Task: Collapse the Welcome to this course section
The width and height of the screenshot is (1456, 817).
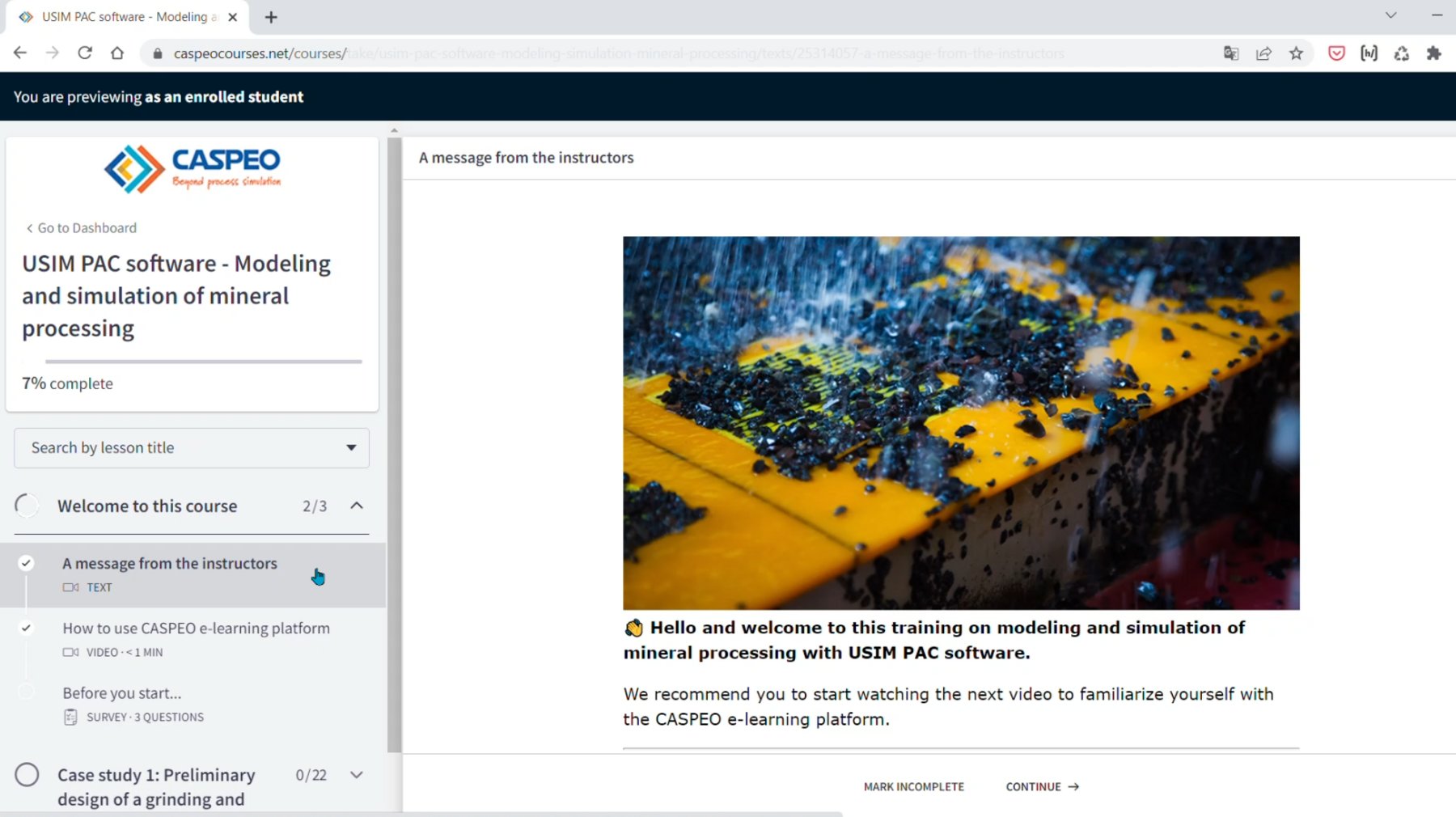Action: pyautogui.click(x=356, y=506)
